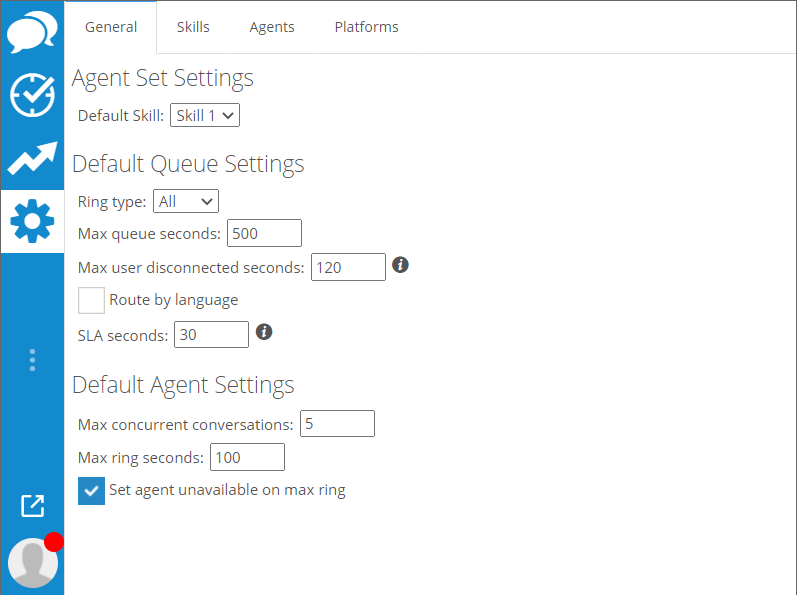Switch to the Skills tab

pos(193,27)
